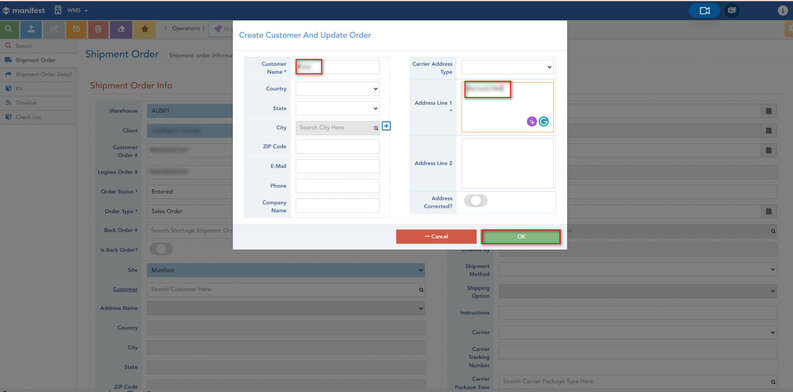Image resolution: width=793 pixels, height=392 pixels.
Task: Open the Site dropdown showing Manifest
Action: 286,271
